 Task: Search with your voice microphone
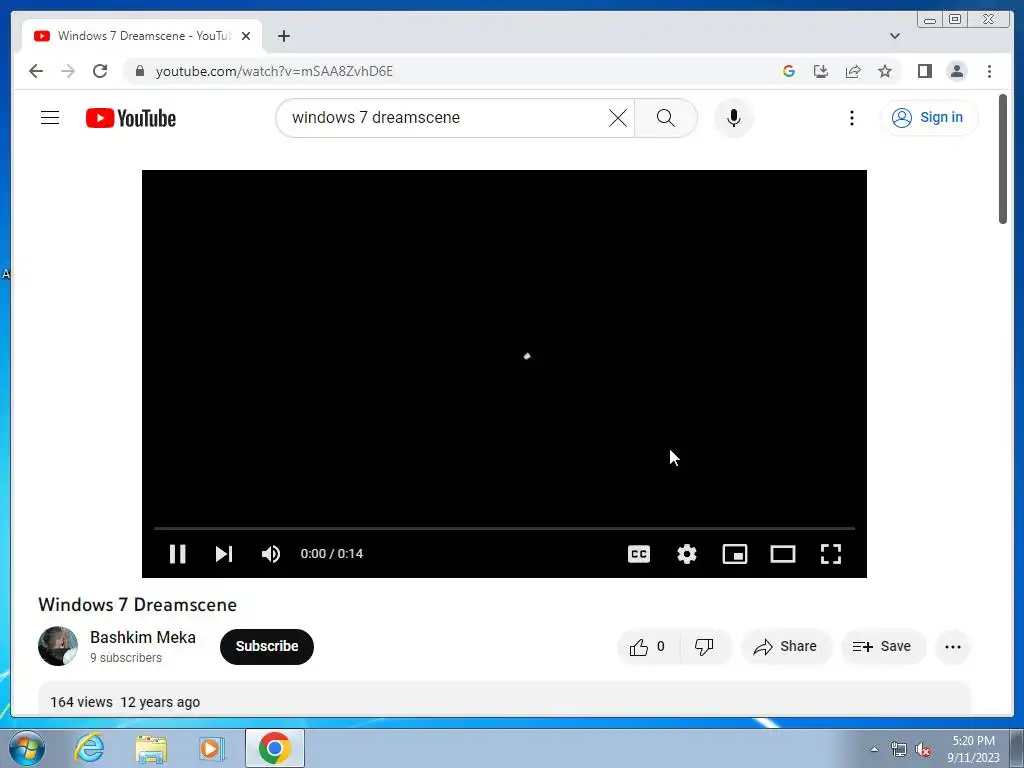pos(733,118)
